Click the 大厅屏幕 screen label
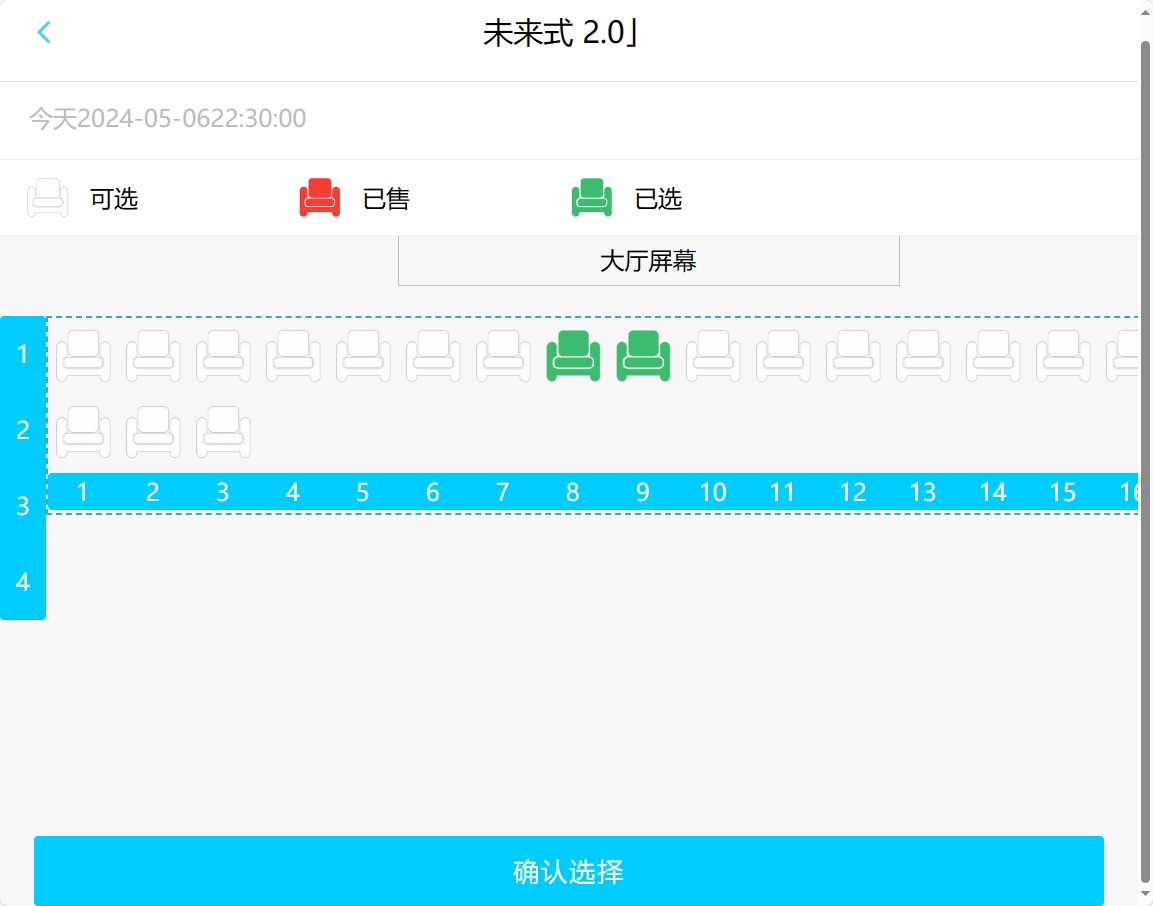 649,260
